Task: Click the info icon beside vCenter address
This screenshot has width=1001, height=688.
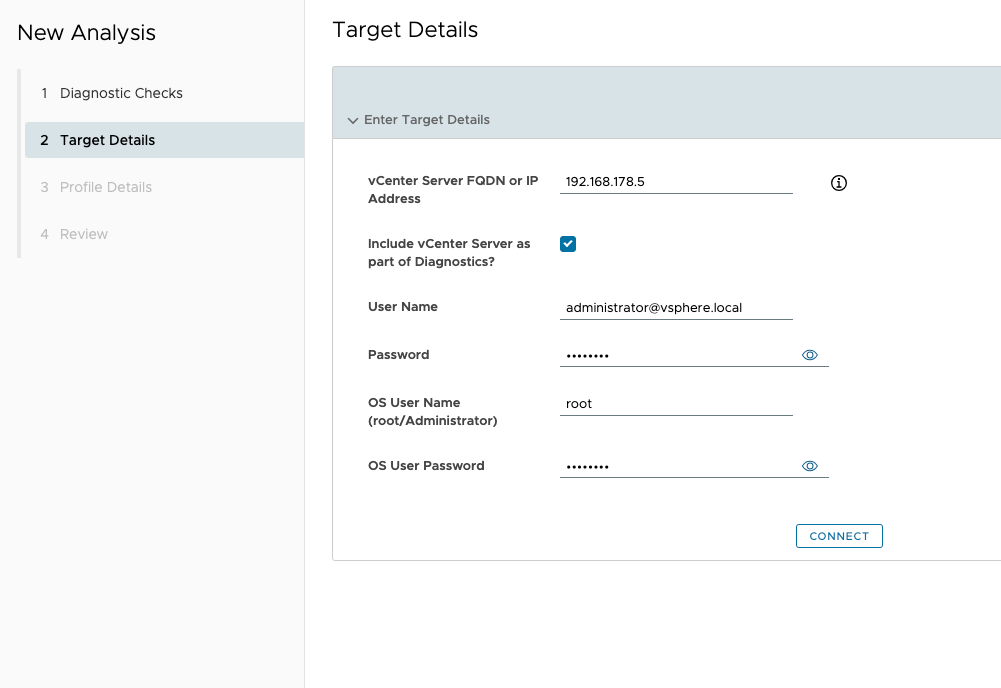Action: [838, 183]
